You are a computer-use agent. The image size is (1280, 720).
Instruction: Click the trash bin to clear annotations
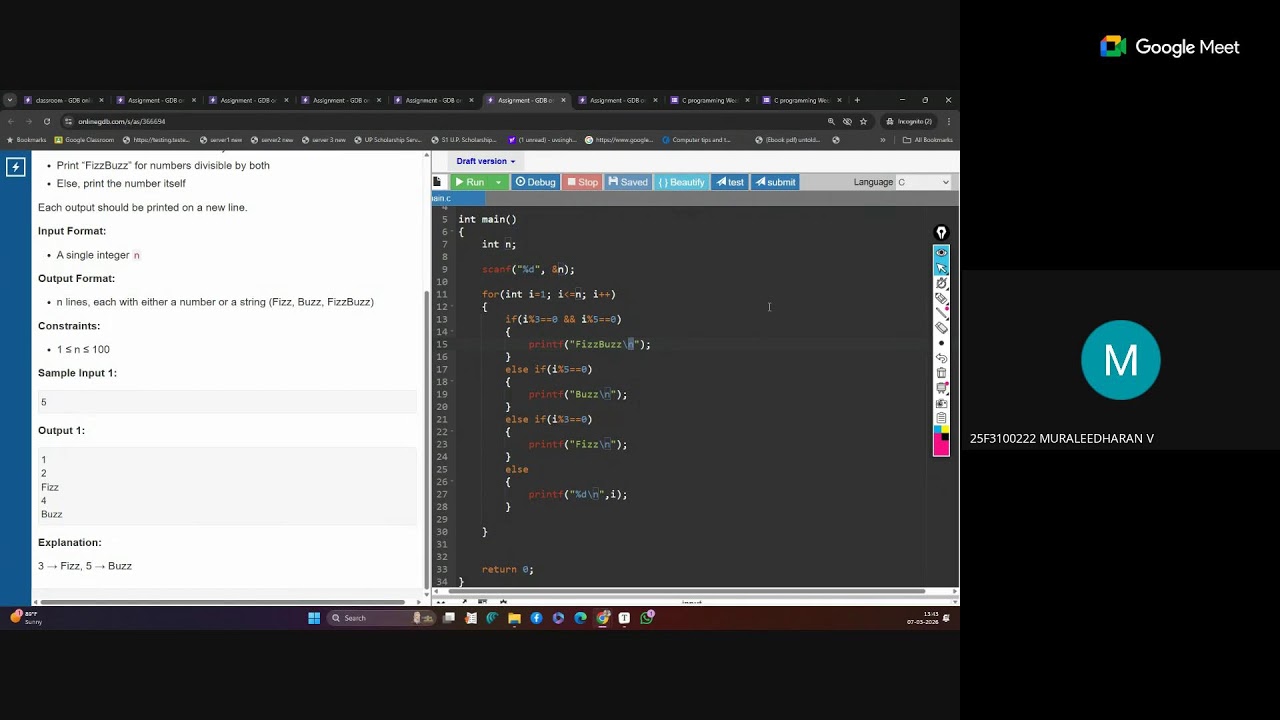(x=941, y=373)
